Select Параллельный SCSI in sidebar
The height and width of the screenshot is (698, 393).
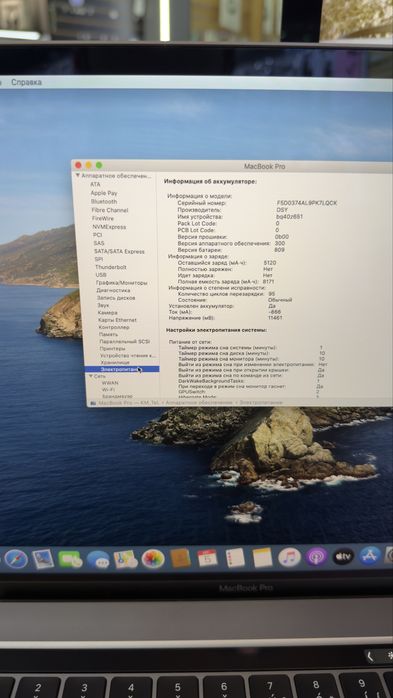[125, 341]
